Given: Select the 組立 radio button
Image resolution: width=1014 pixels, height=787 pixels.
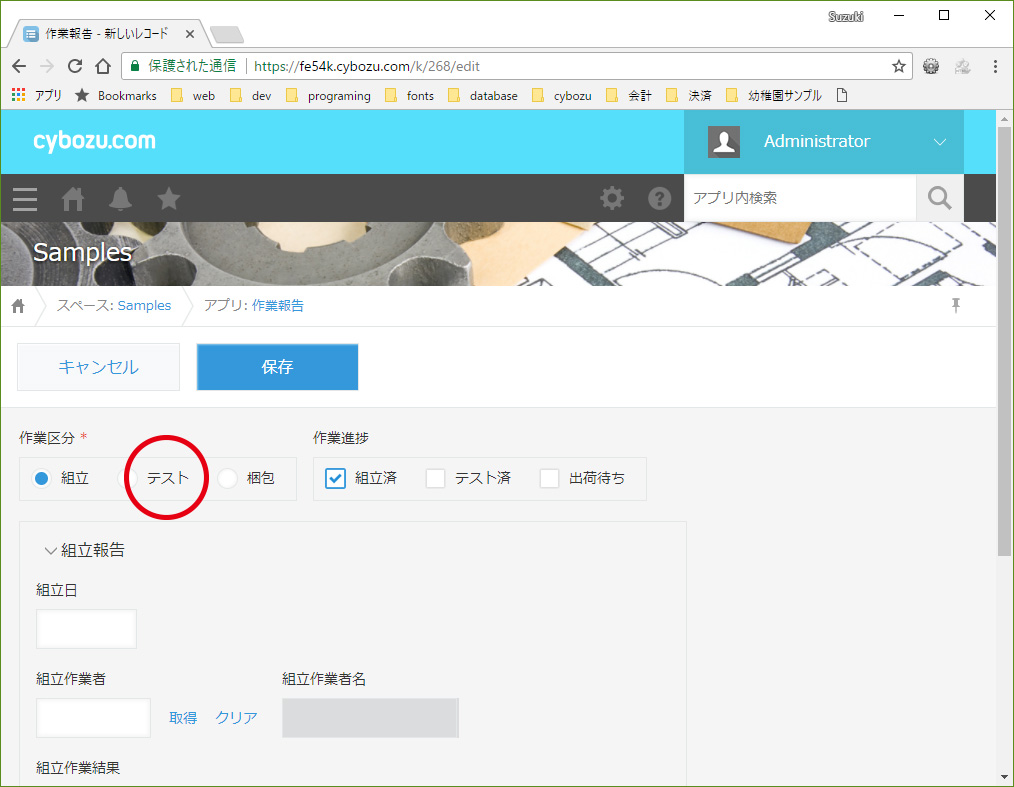Looking at the screenshot, I should tap(41, 479).
